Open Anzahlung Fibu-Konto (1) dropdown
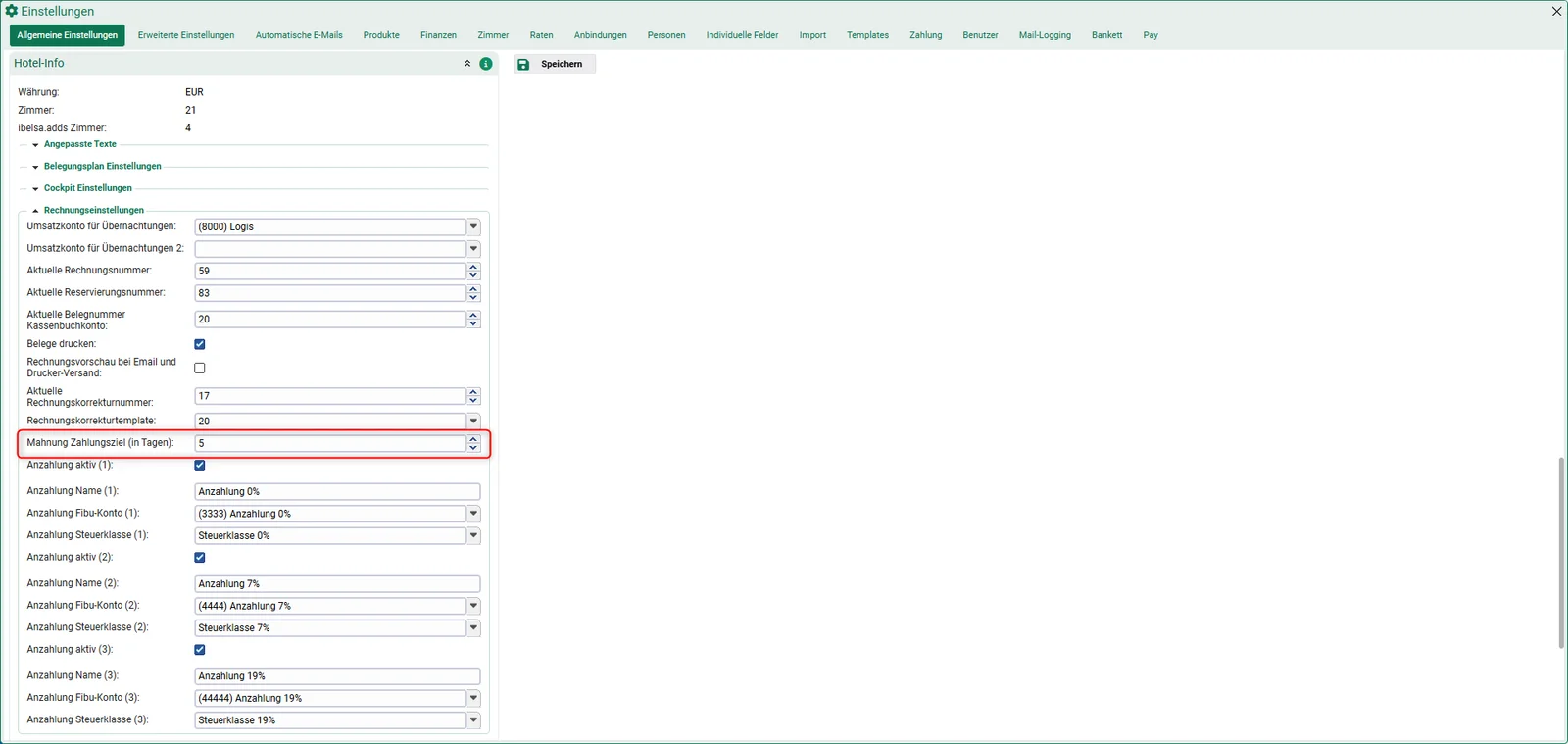Image resolution: width=1568 pixels, height=744 pixels. click(x=473, y=514)
